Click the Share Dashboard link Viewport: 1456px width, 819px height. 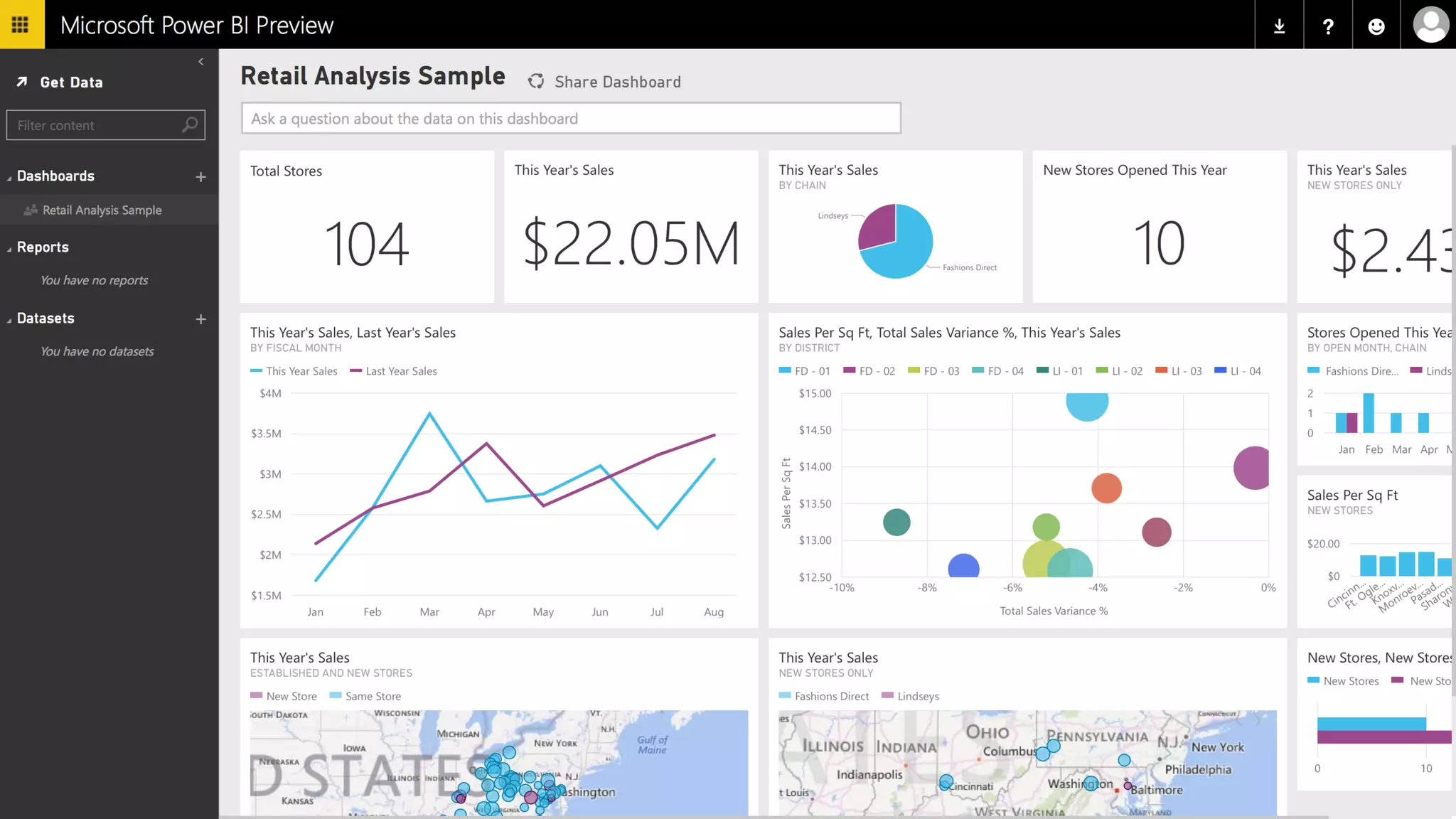point(617,82)
